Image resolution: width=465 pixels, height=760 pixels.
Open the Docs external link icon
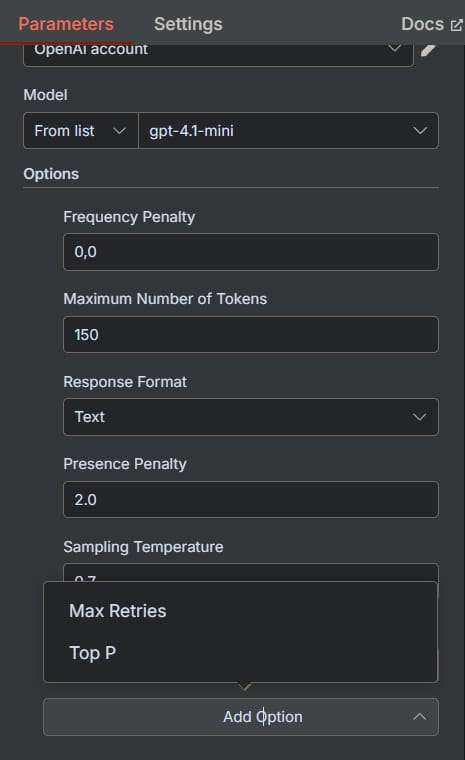click(x=456, y=25)
